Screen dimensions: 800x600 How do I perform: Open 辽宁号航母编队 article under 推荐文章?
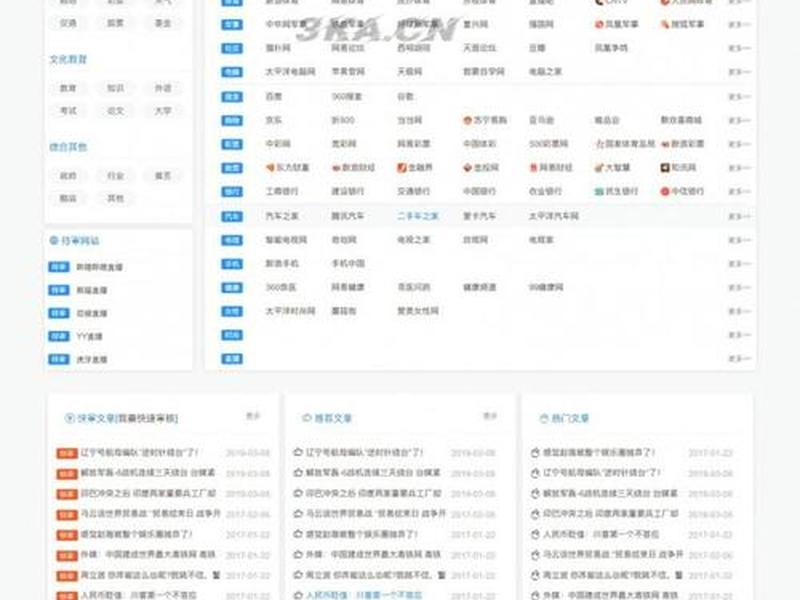coord(365,452)
